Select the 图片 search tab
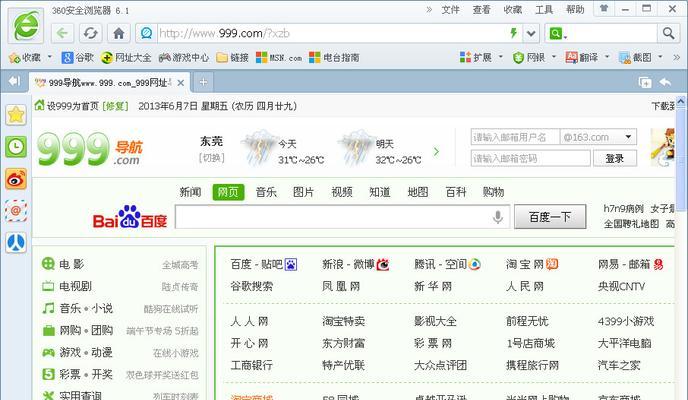 click(304, 192)
